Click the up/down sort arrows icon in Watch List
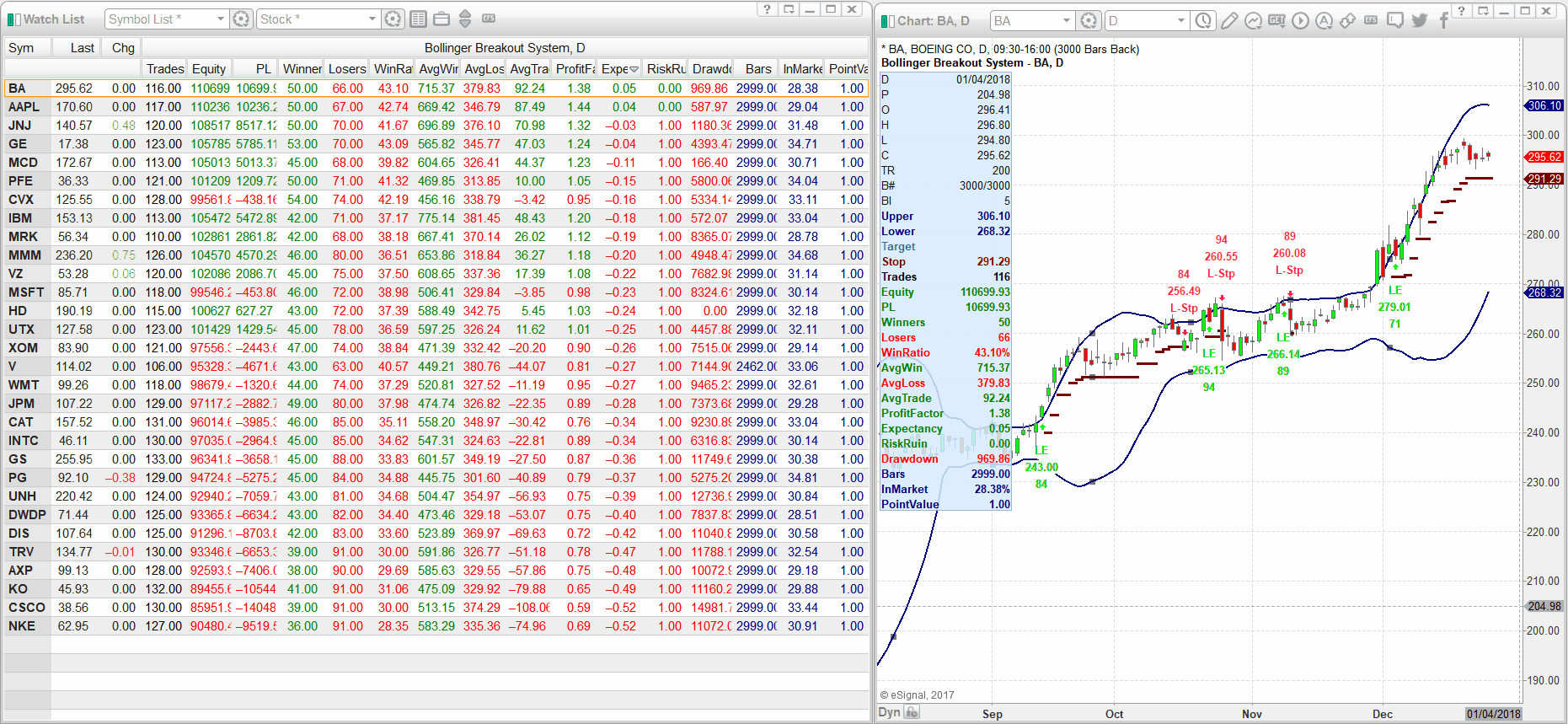The height and width of the screenshot is (724, 1568). [x=465, y=19]
